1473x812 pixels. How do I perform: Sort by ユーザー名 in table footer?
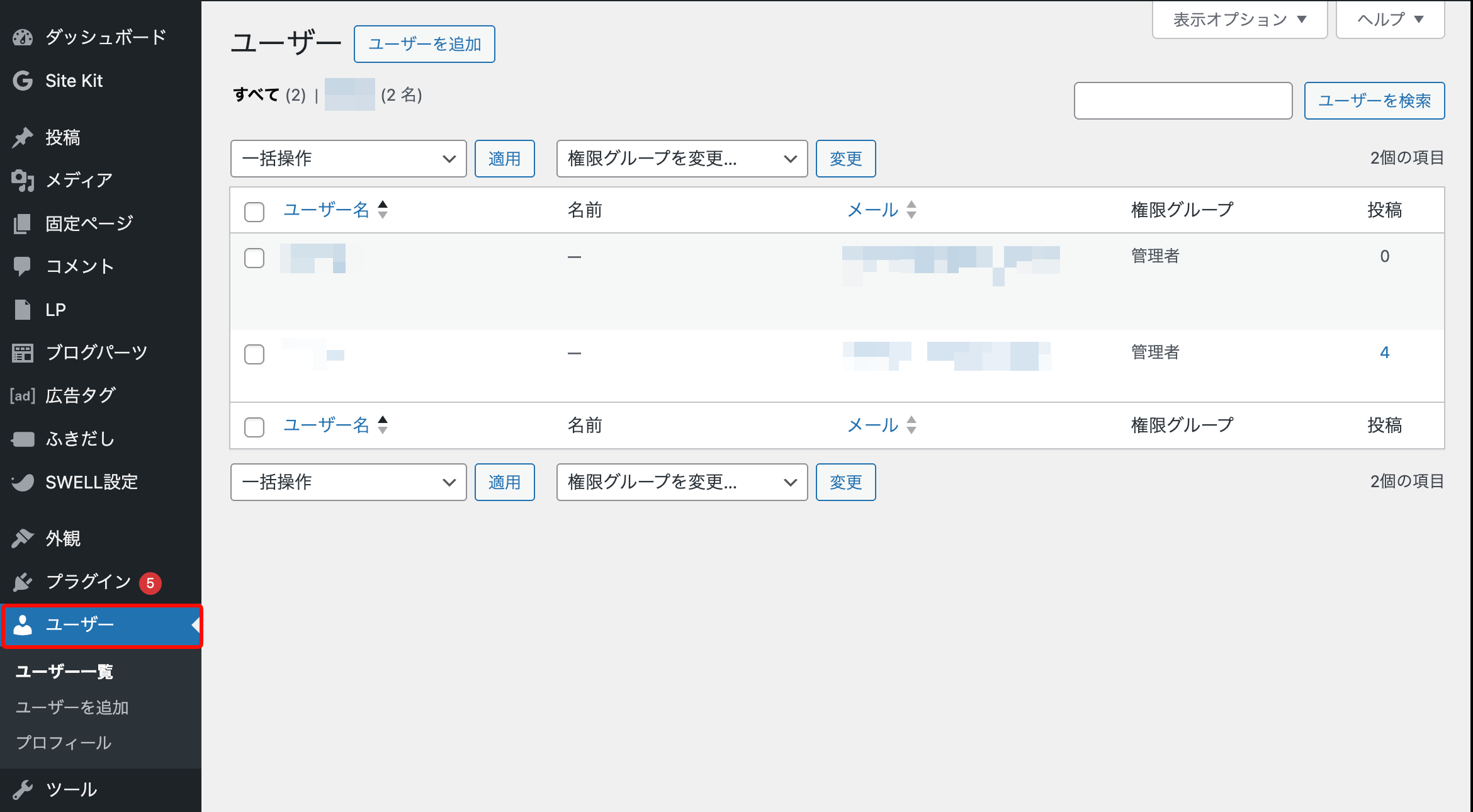point(326,425)
